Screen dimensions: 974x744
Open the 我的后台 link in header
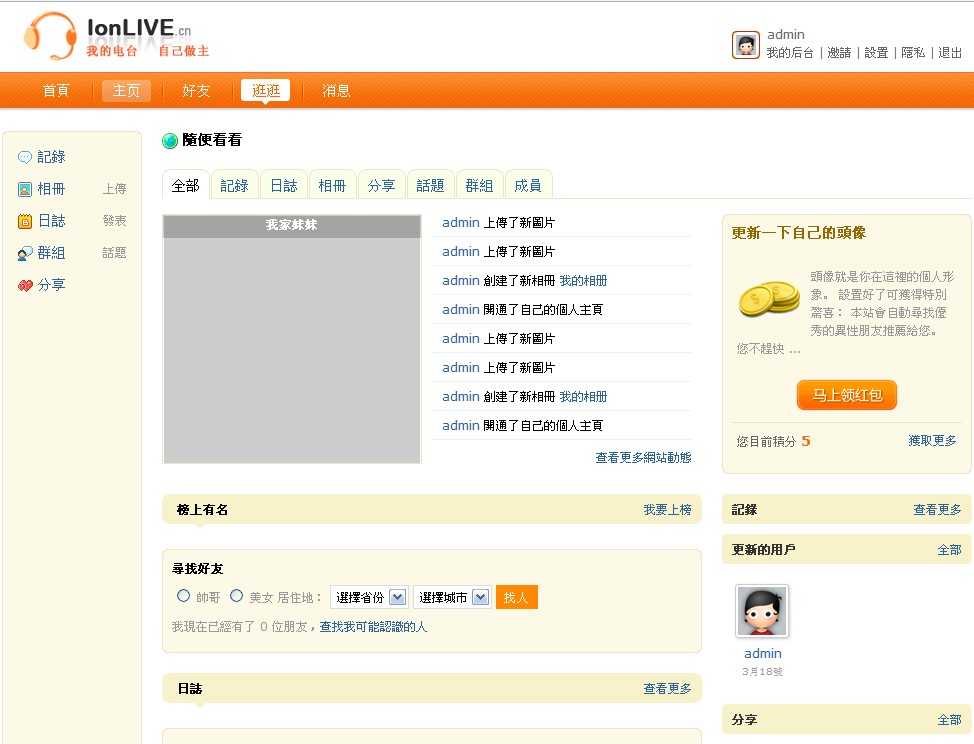pos(790,53)
